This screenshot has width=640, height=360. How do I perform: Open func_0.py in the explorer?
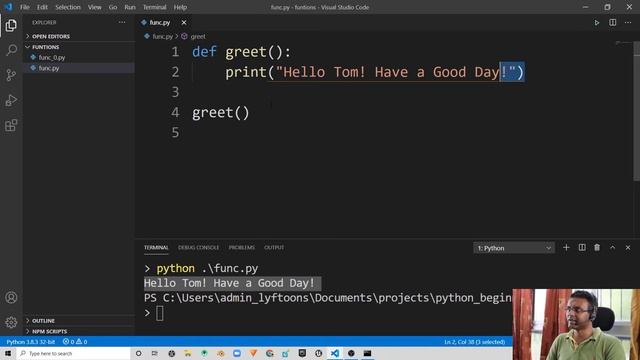52,58
